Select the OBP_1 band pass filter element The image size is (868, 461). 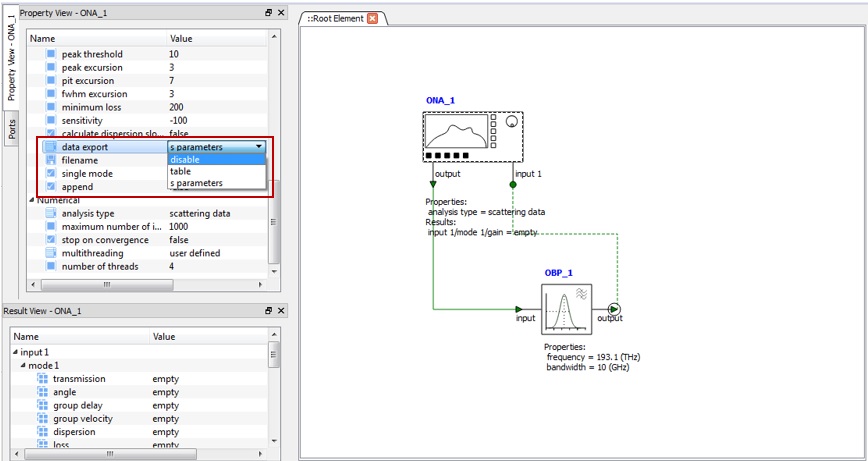[567, 309]
